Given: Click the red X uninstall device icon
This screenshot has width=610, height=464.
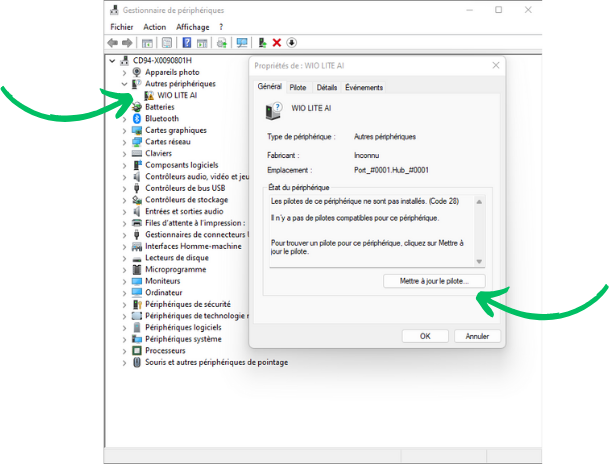Looking at the screenshot, I should pyautogui.click(x=277, y=43).
